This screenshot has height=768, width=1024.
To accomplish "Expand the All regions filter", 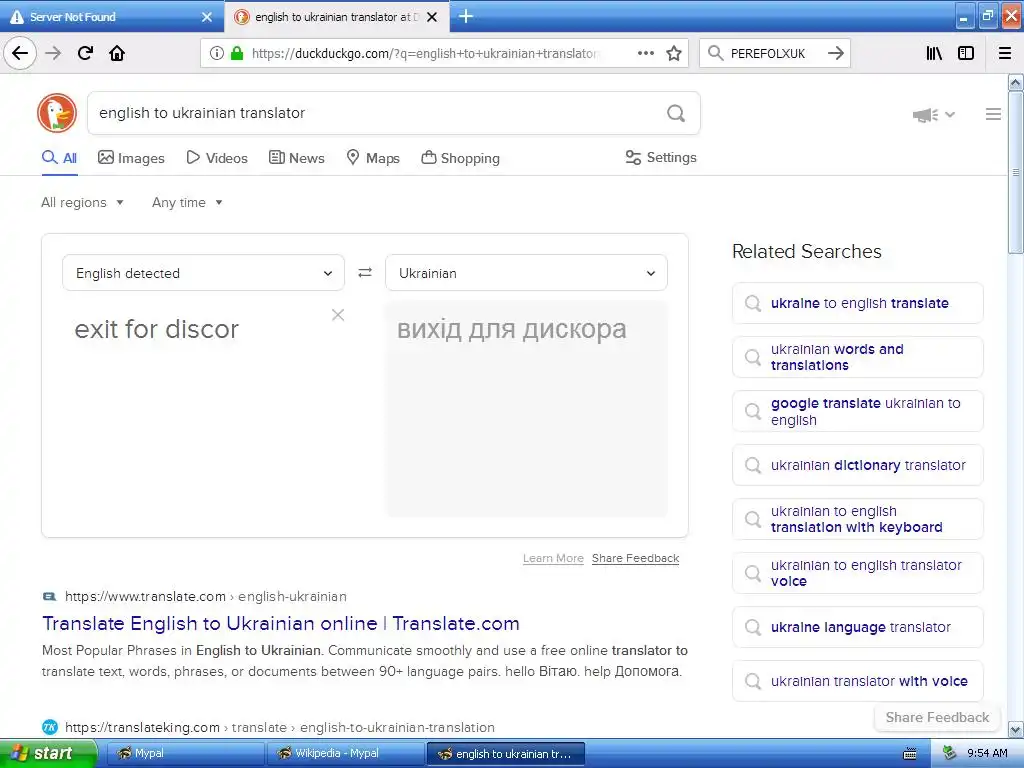I will pyautogui.click(x=82, y=202).
